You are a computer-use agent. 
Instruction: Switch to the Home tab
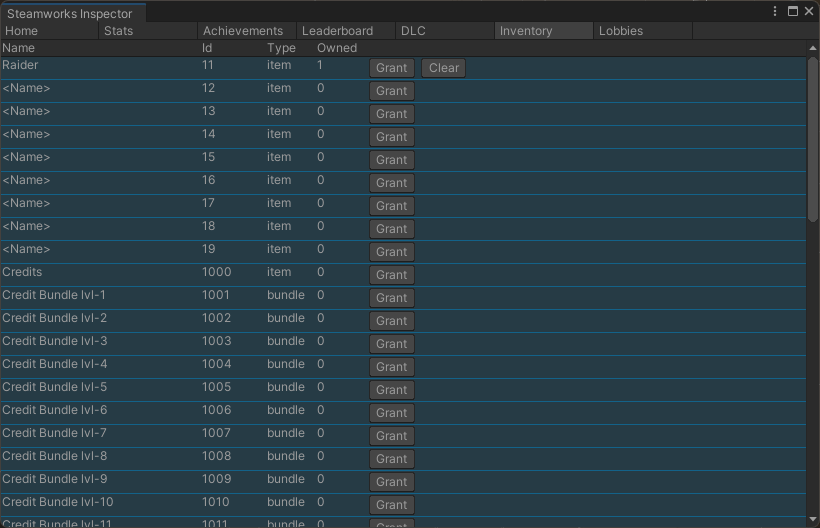(x=49, y=31)
